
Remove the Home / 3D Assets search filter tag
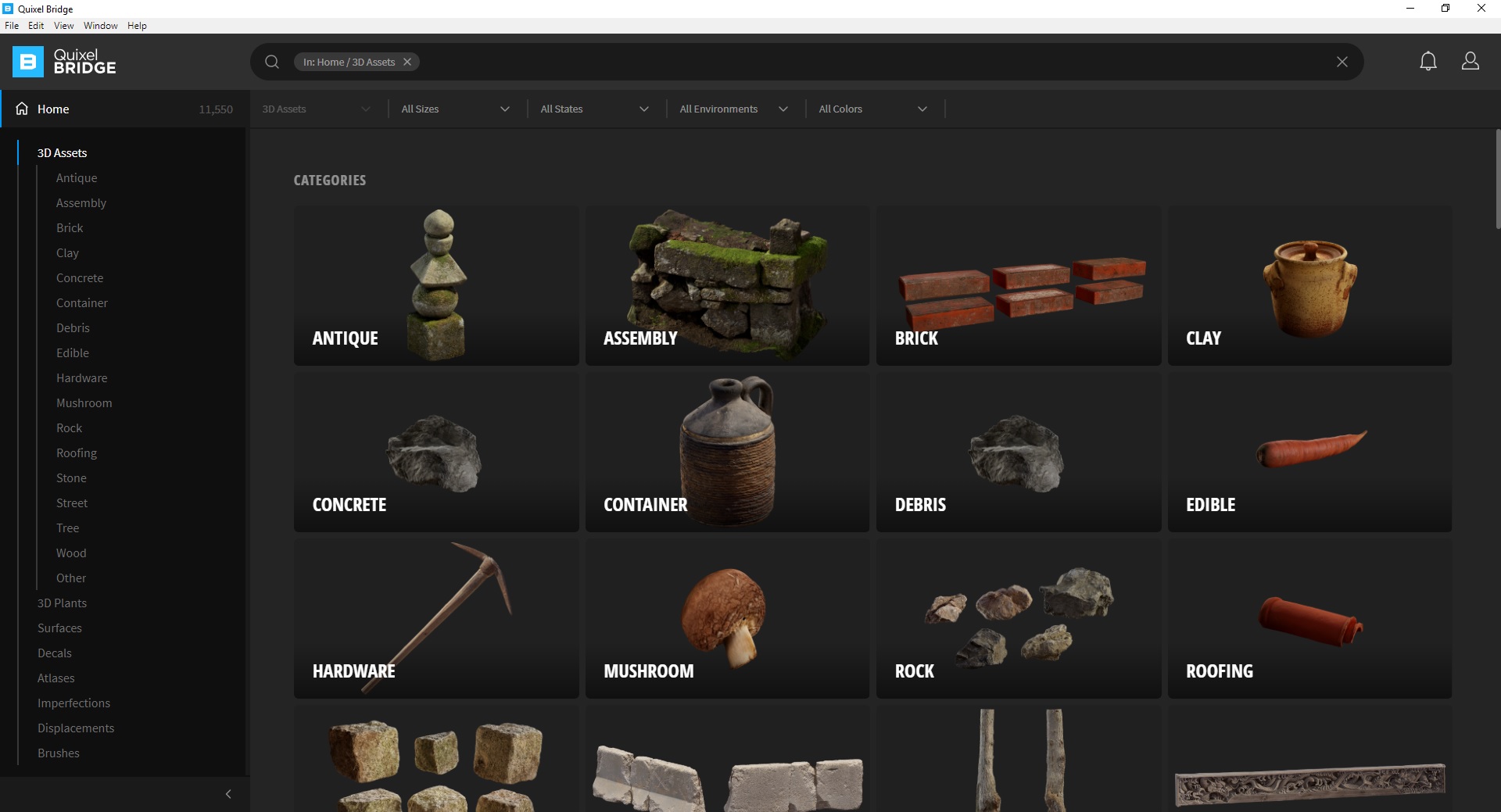click(x=407, y=62)
